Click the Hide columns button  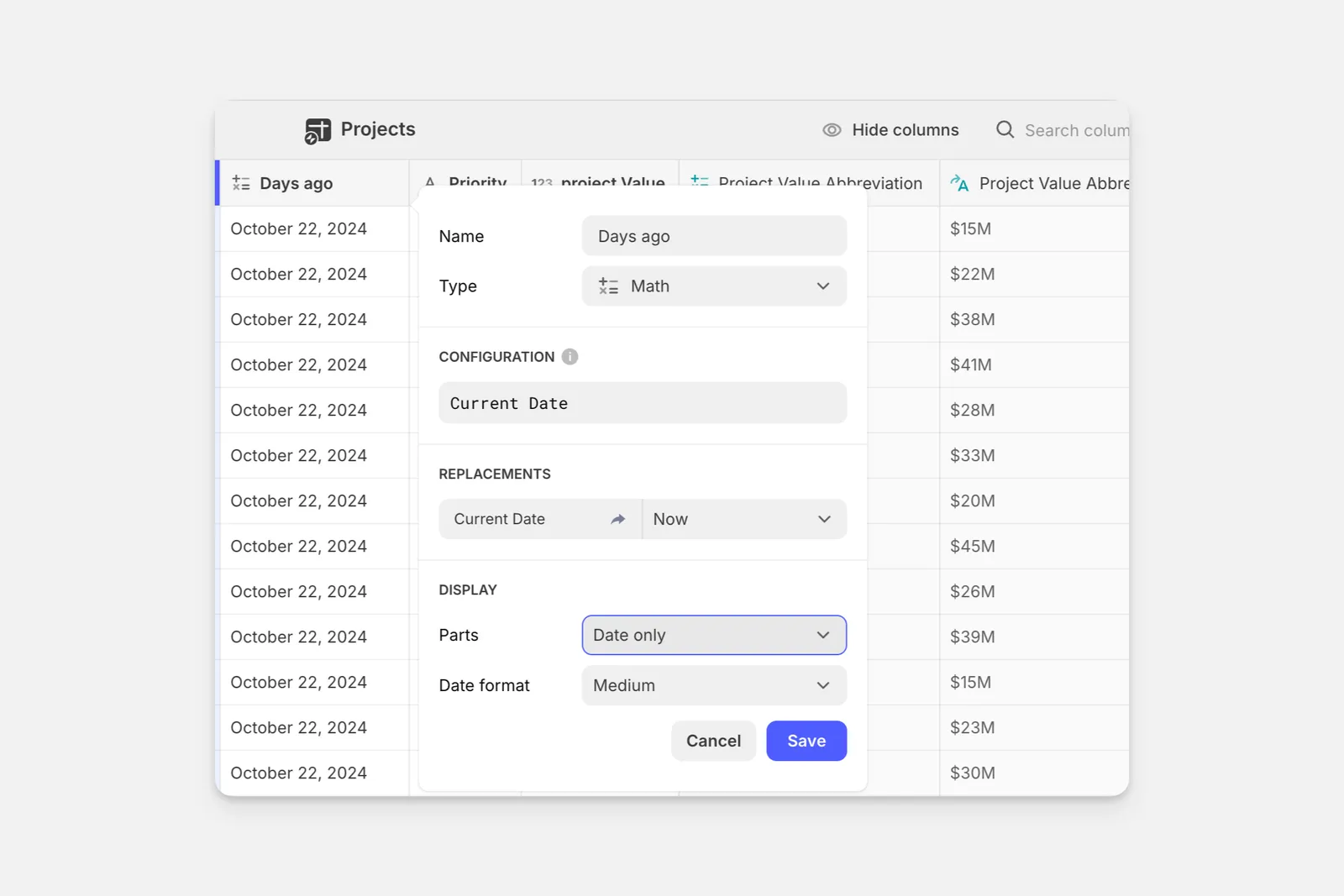(890, 130)
